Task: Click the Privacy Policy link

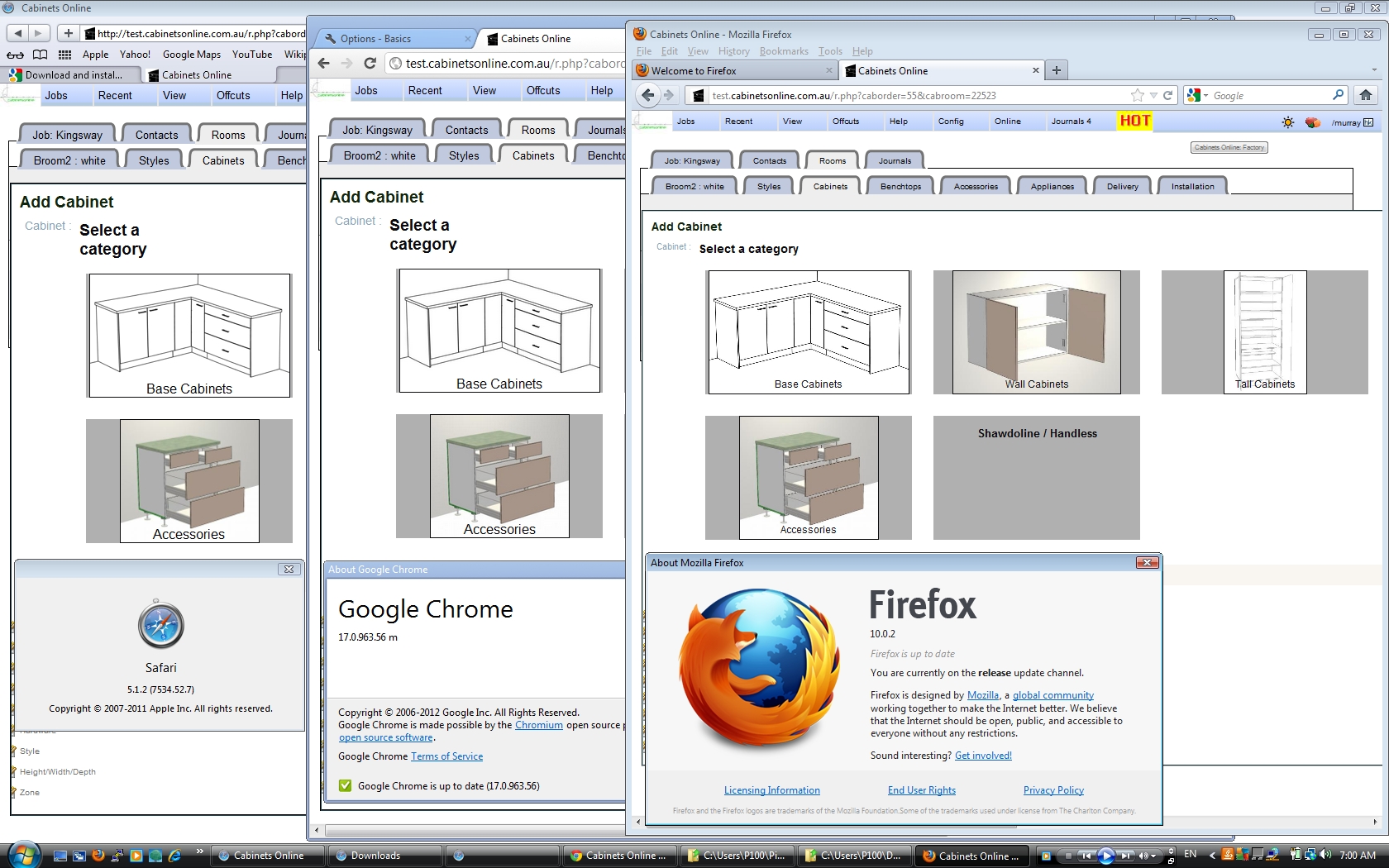Action: point(1053,790)
